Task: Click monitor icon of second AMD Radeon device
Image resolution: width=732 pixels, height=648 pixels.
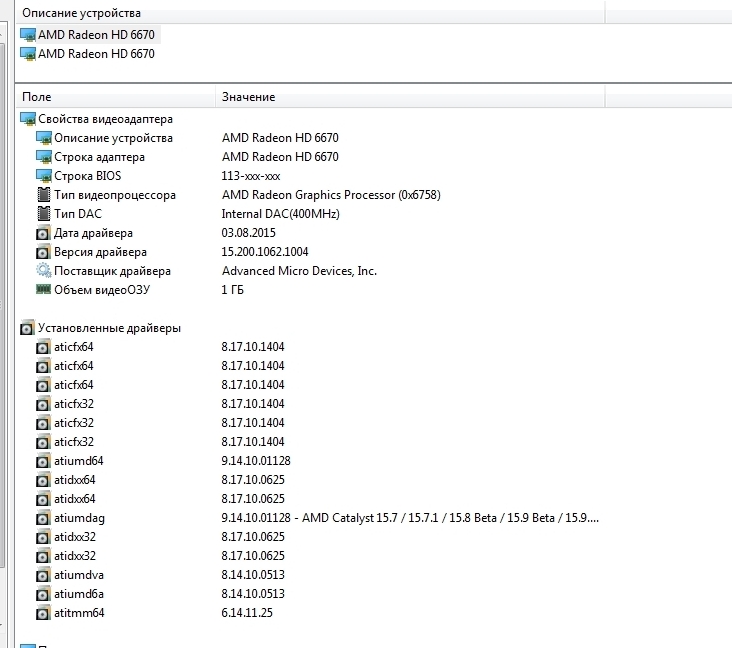Action: (x=28, y=54)
